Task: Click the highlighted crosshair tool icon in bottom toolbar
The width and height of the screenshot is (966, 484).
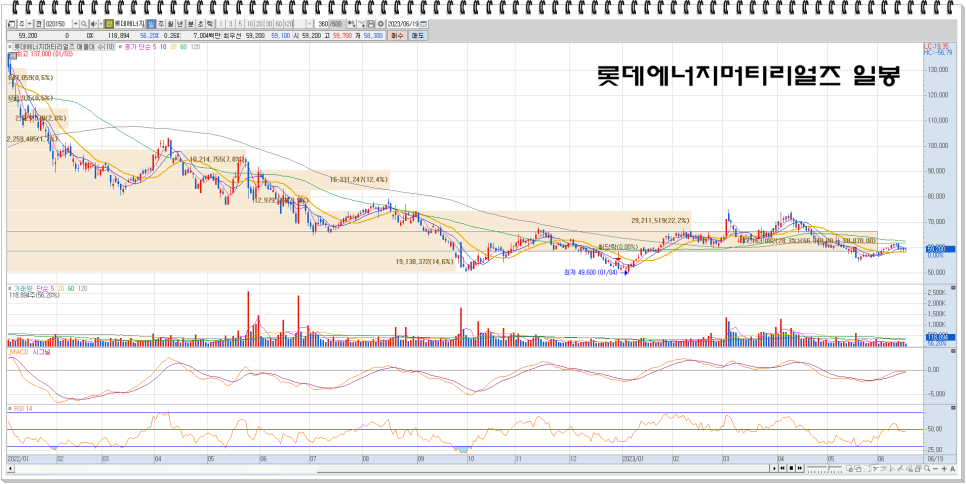Action: pyautogui.click(x=875, y=469)
